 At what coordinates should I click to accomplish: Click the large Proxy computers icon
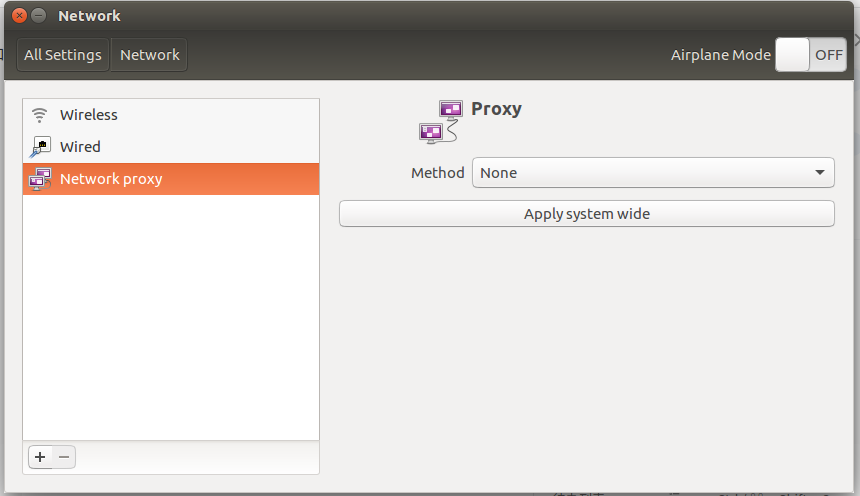(441, 122)
